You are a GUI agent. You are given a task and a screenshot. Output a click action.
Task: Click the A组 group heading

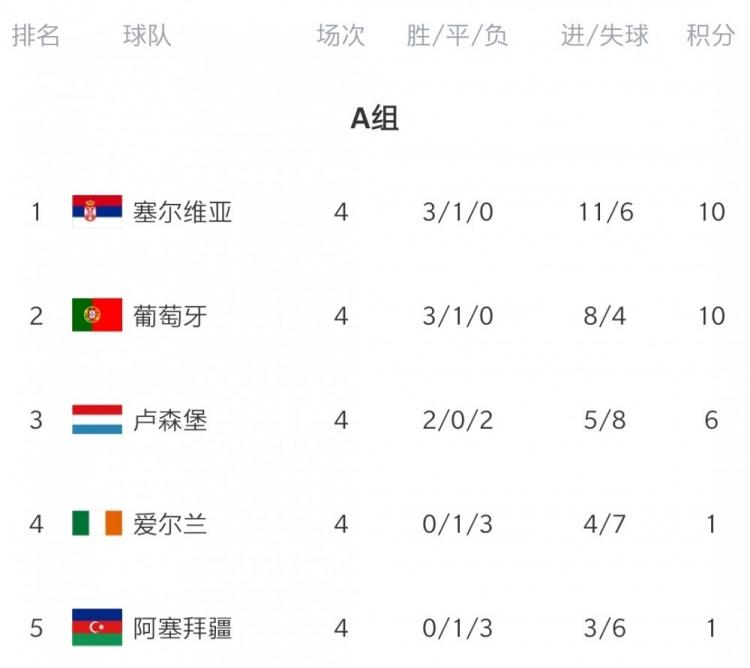coord(375,119)
